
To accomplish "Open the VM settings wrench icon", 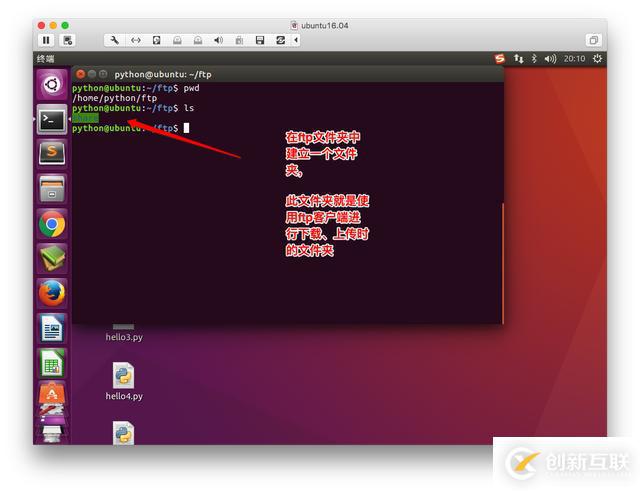I will (115, 40).
